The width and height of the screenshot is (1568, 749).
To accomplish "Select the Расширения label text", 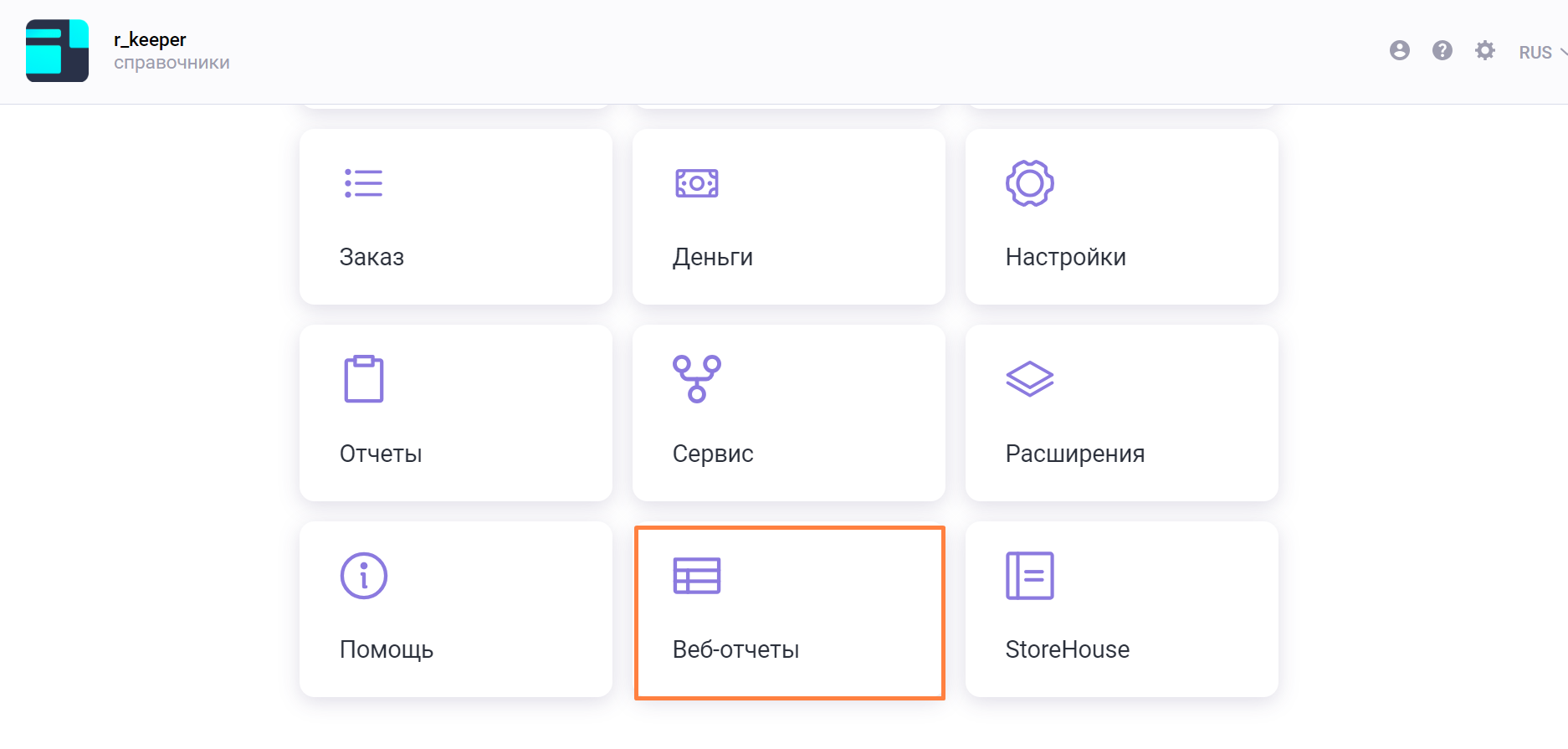I will pyautogui.click(x=1074, y=454).
